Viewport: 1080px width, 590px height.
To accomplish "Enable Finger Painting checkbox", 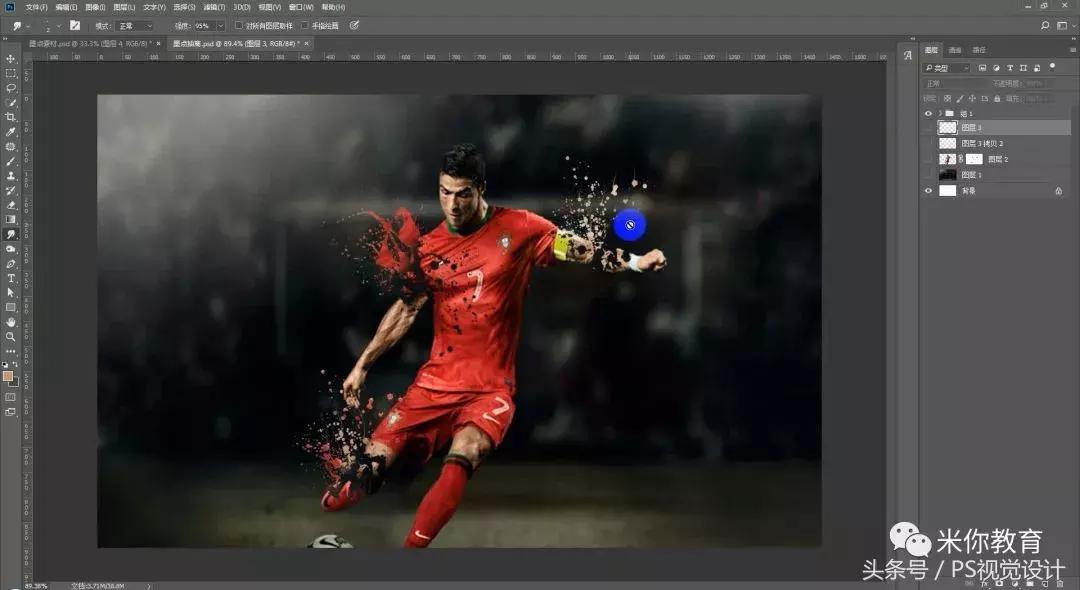I will click(x=304, y=25).
